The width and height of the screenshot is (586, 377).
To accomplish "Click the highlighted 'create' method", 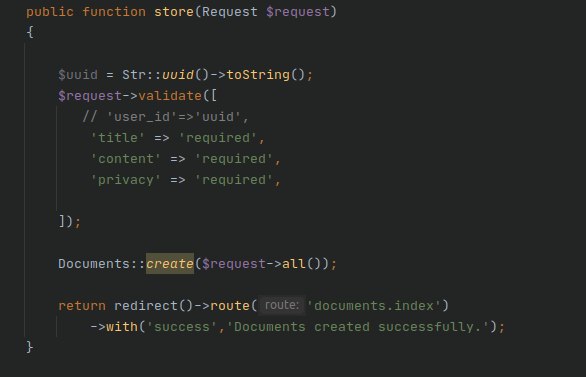I will click(x=170, y=264).
